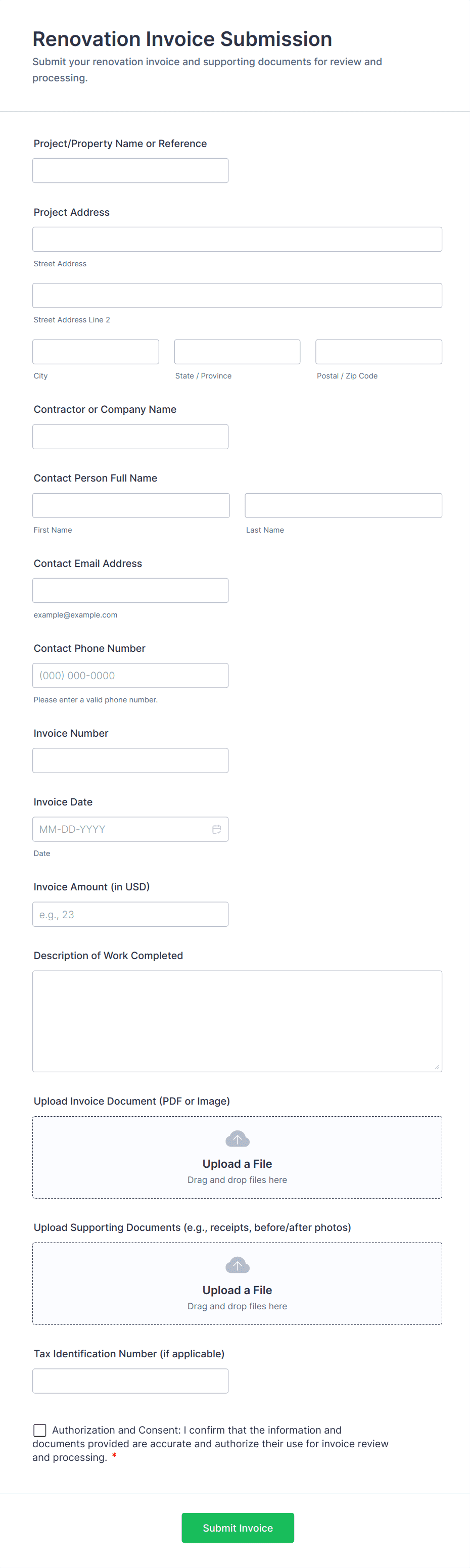This screenshot has height=1568, width=470.
Task: Check the Authorization and Consent checkbox
Action: tap(39, 1431)
